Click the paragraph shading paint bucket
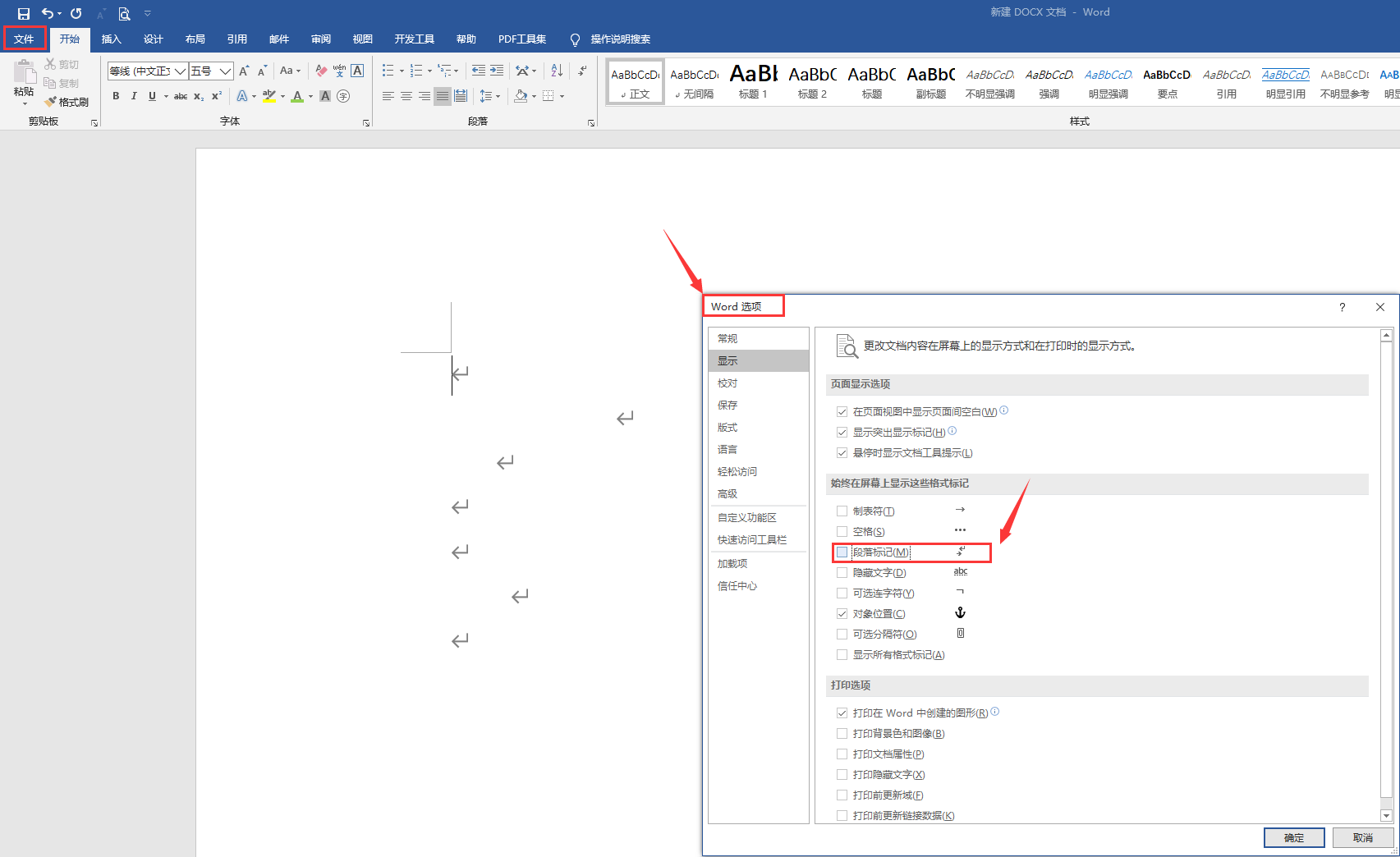 click(521, 96)
